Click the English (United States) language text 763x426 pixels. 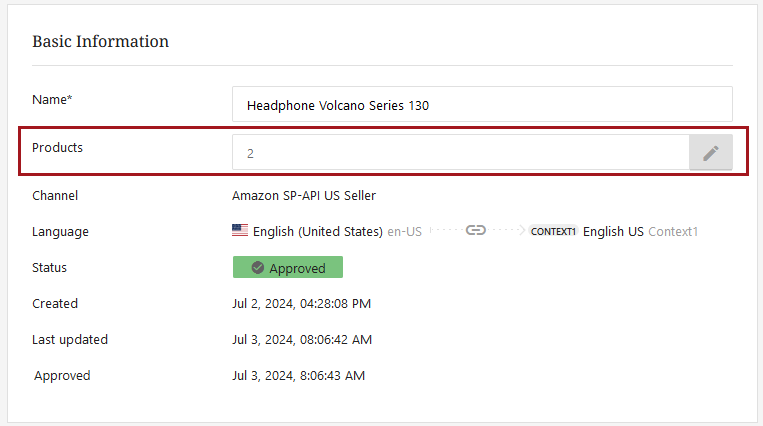coord(318,231)
